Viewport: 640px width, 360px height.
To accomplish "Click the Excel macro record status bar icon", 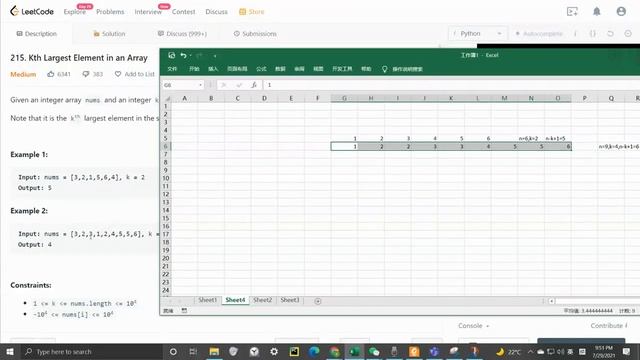I will point(184,311).
